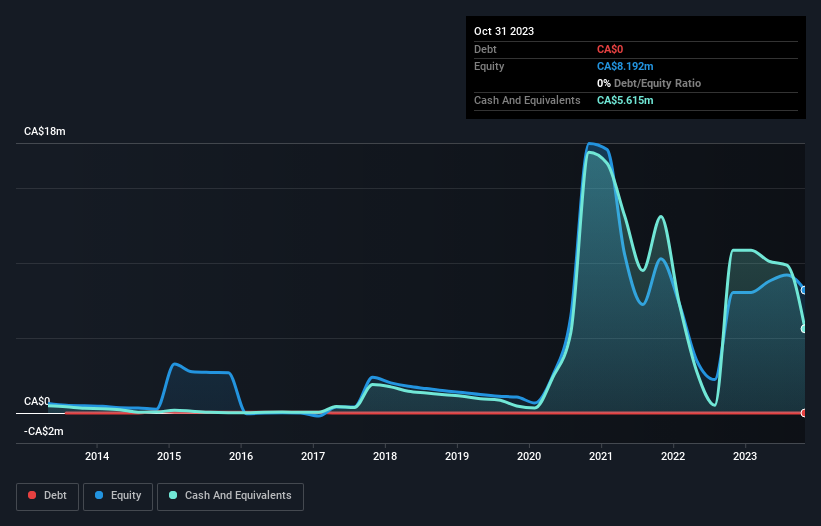821x526 pixels.
Task: Select the 2018 x-axis label
Action: click(x=385, y=456)
